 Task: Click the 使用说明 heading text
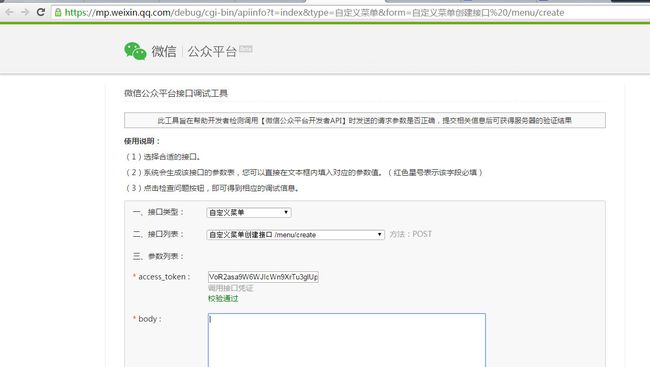pos(142,141)
